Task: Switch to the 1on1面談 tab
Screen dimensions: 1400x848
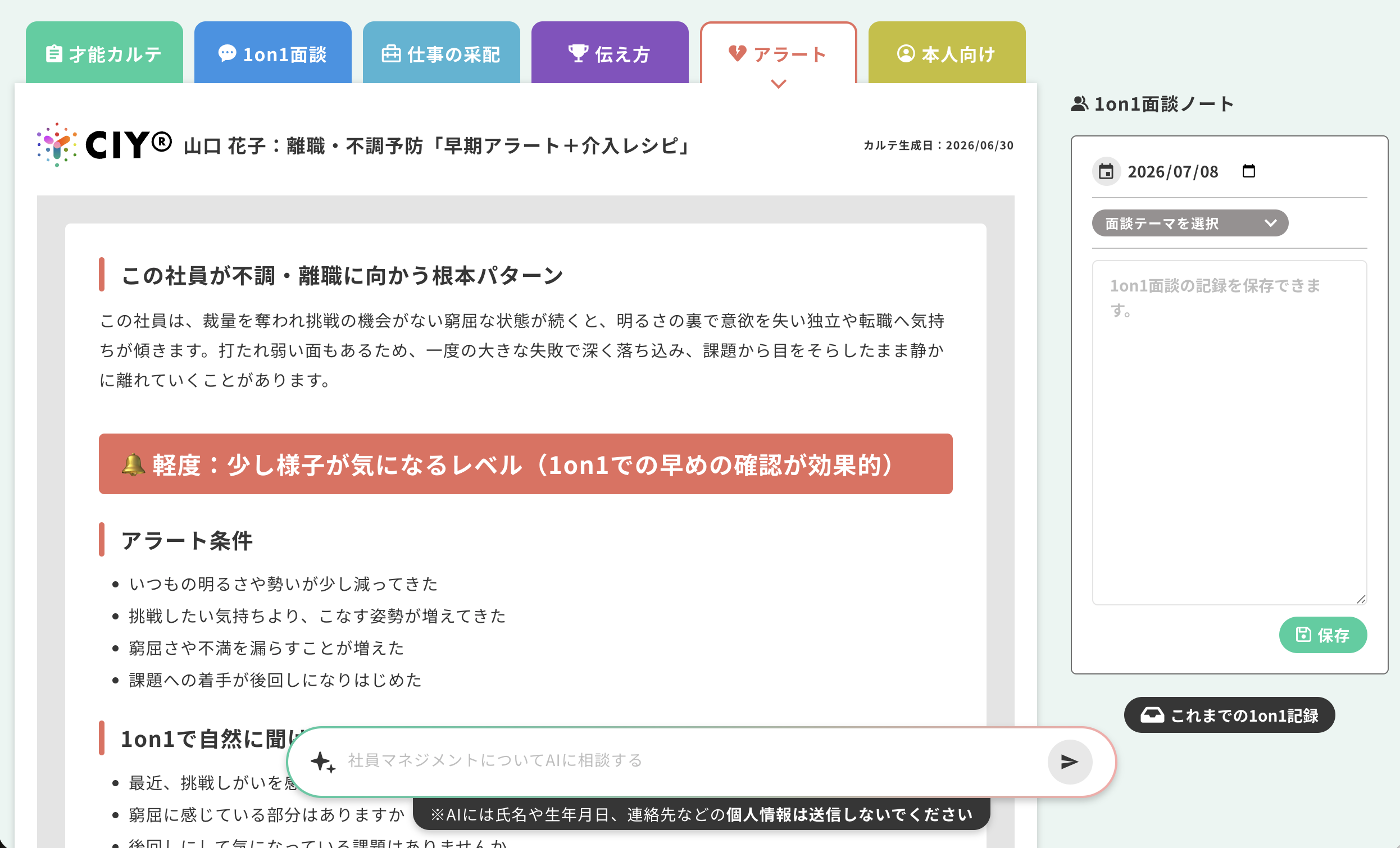Action: [272, 53]
